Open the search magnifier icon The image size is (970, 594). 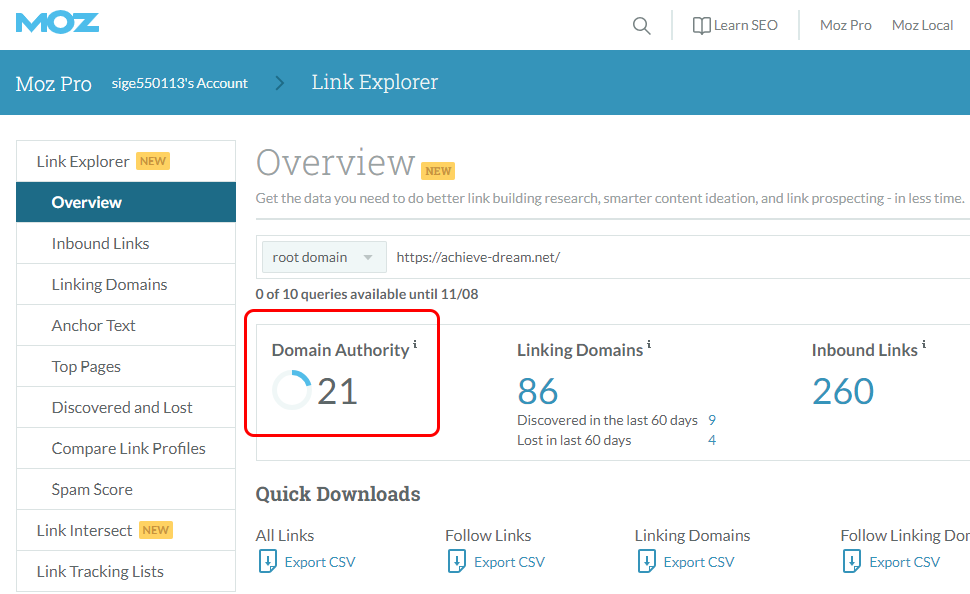(642, 26)
